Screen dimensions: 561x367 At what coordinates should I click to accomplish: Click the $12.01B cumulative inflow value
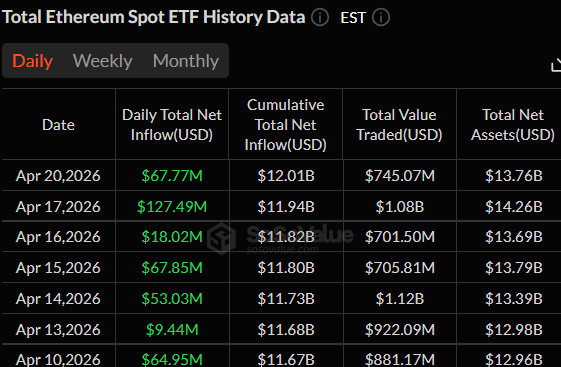(286, 176)
